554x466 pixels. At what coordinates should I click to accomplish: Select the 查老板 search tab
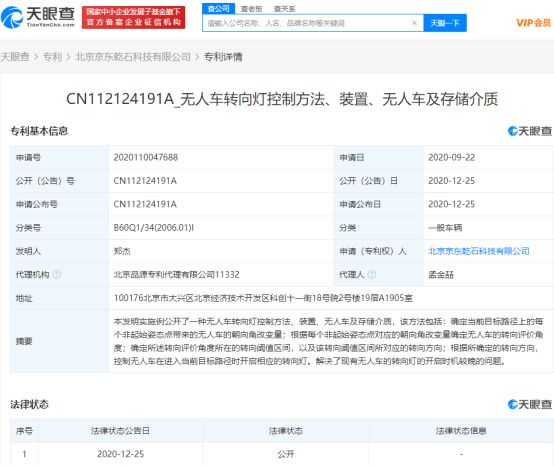point(252,9)
